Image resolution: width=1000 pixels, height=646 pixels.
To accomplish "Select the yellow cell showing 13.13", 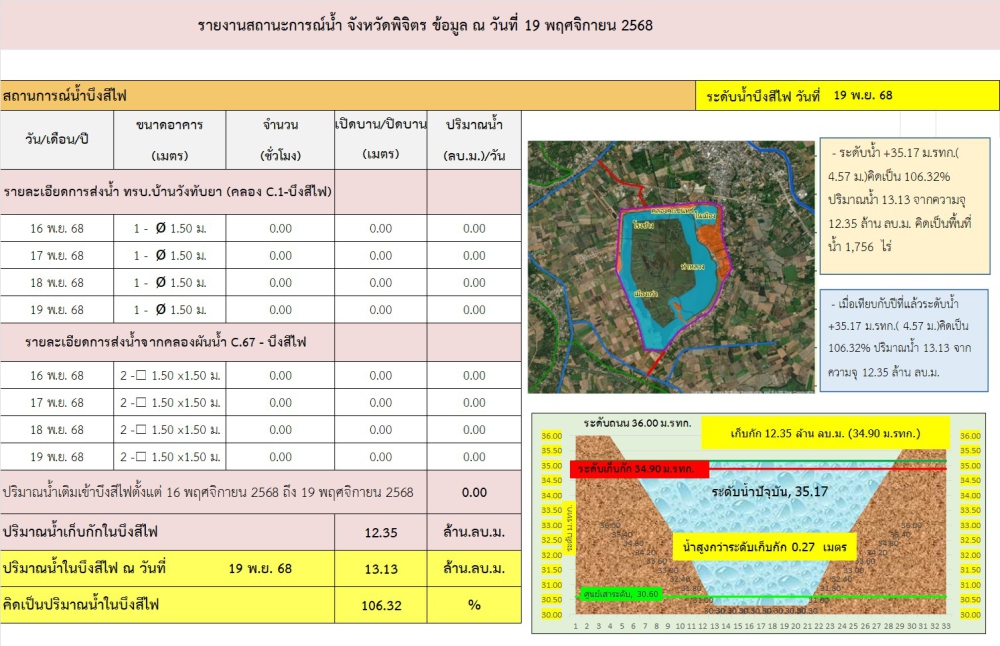I will 381,568.
